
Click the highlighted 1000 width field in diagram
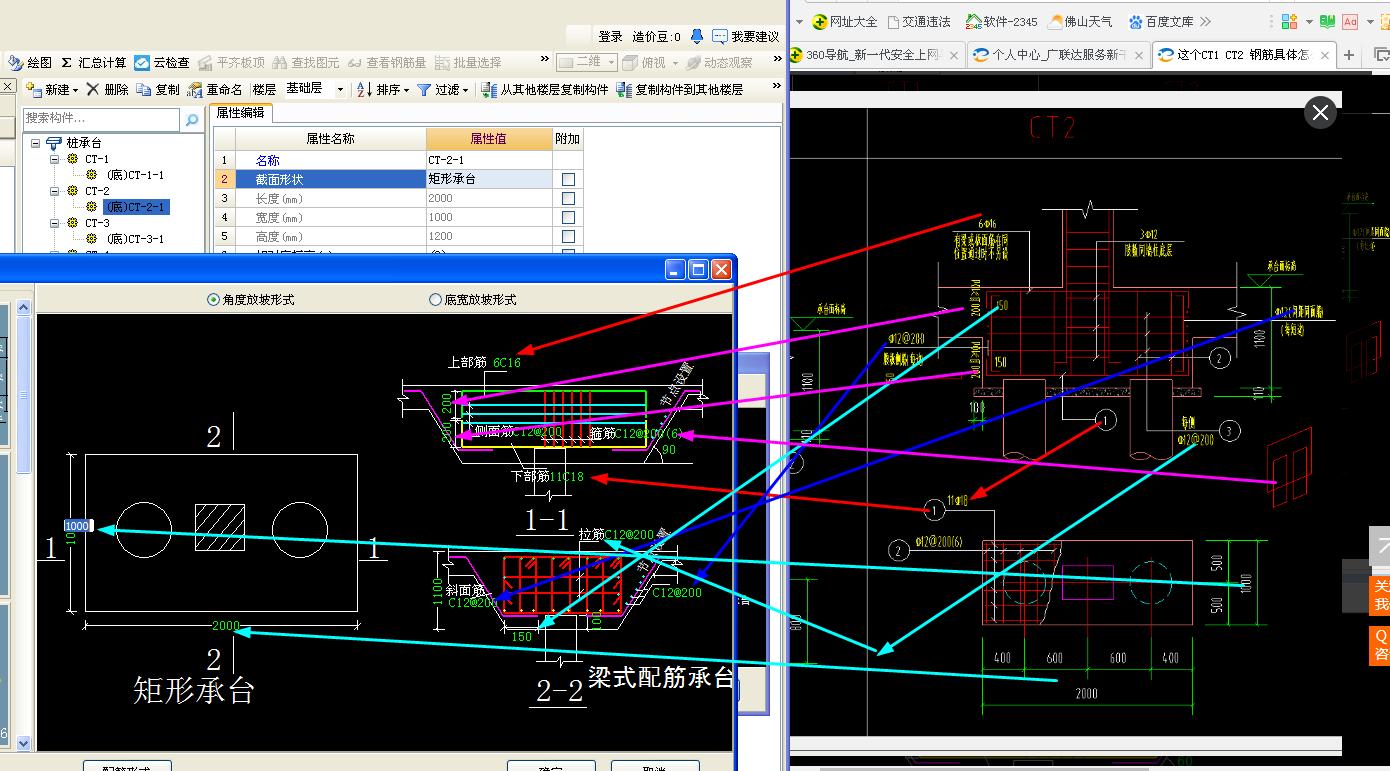[x=78, y=525]
